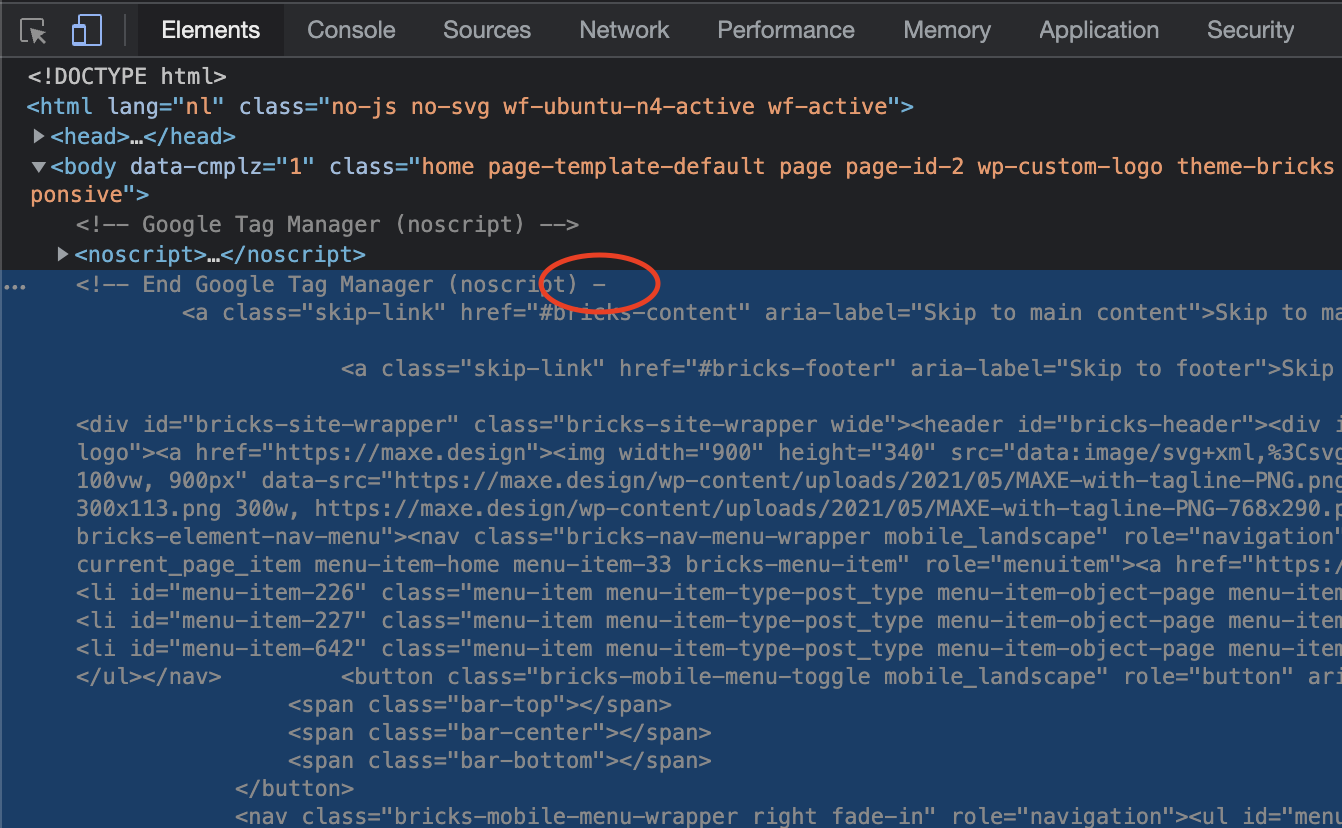Click the span class bar-top line
Viewport: 1342px width, 828px height.
point(480,705)
